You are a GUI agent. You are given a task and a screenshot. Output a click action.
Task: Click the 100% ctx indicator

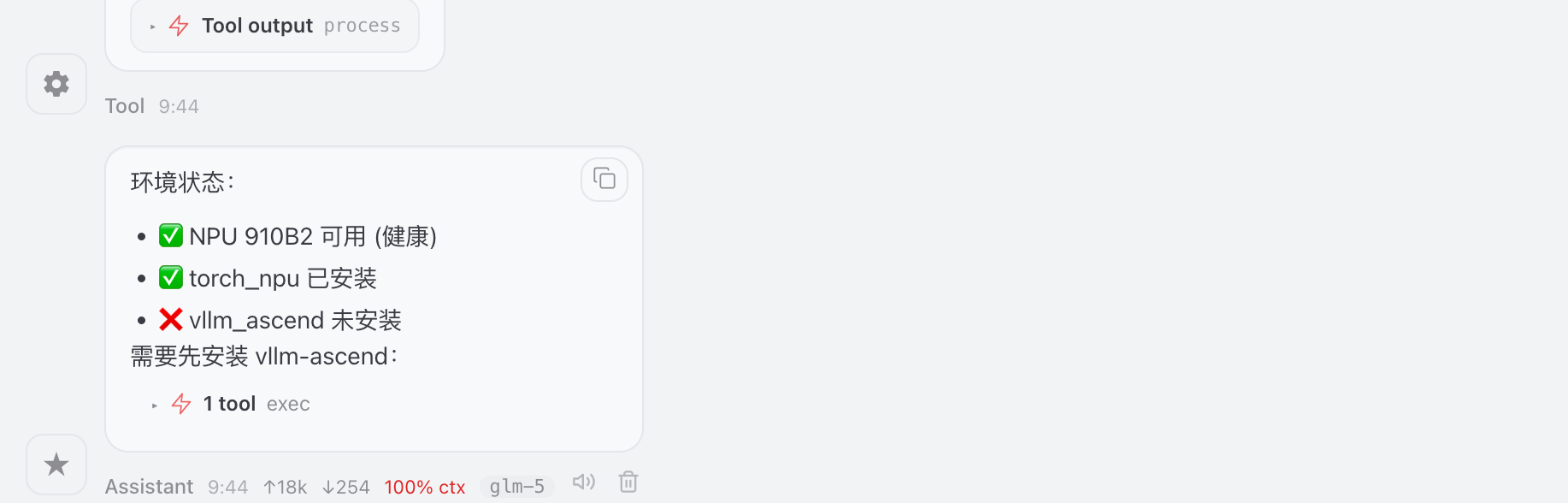[425, 487]
